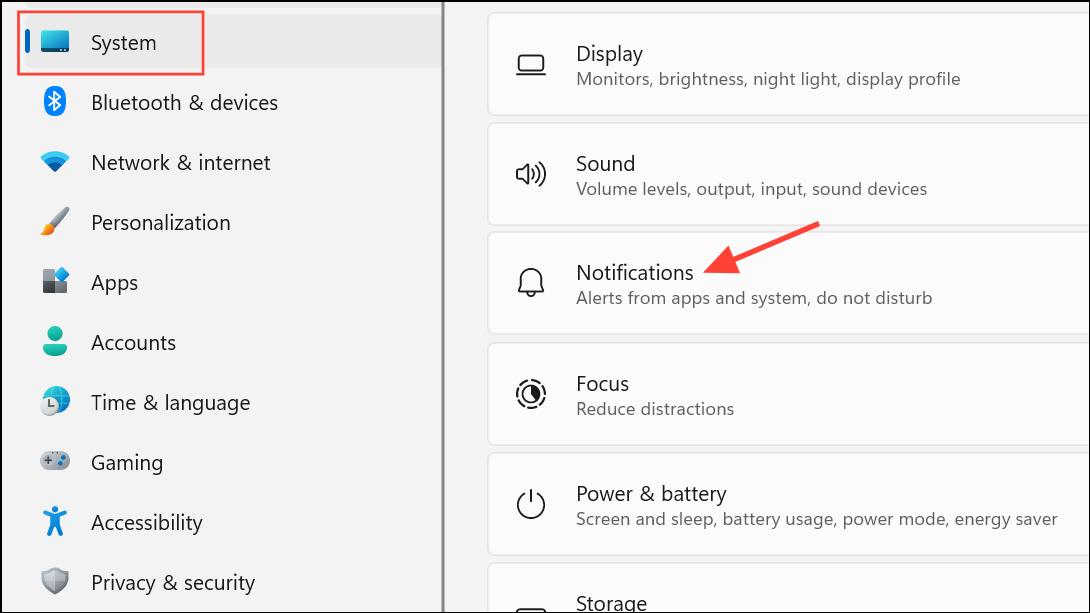Click the Privacy & security shield icon
The width and height of the screenshot is (1090, 613).
coord(55,582)
